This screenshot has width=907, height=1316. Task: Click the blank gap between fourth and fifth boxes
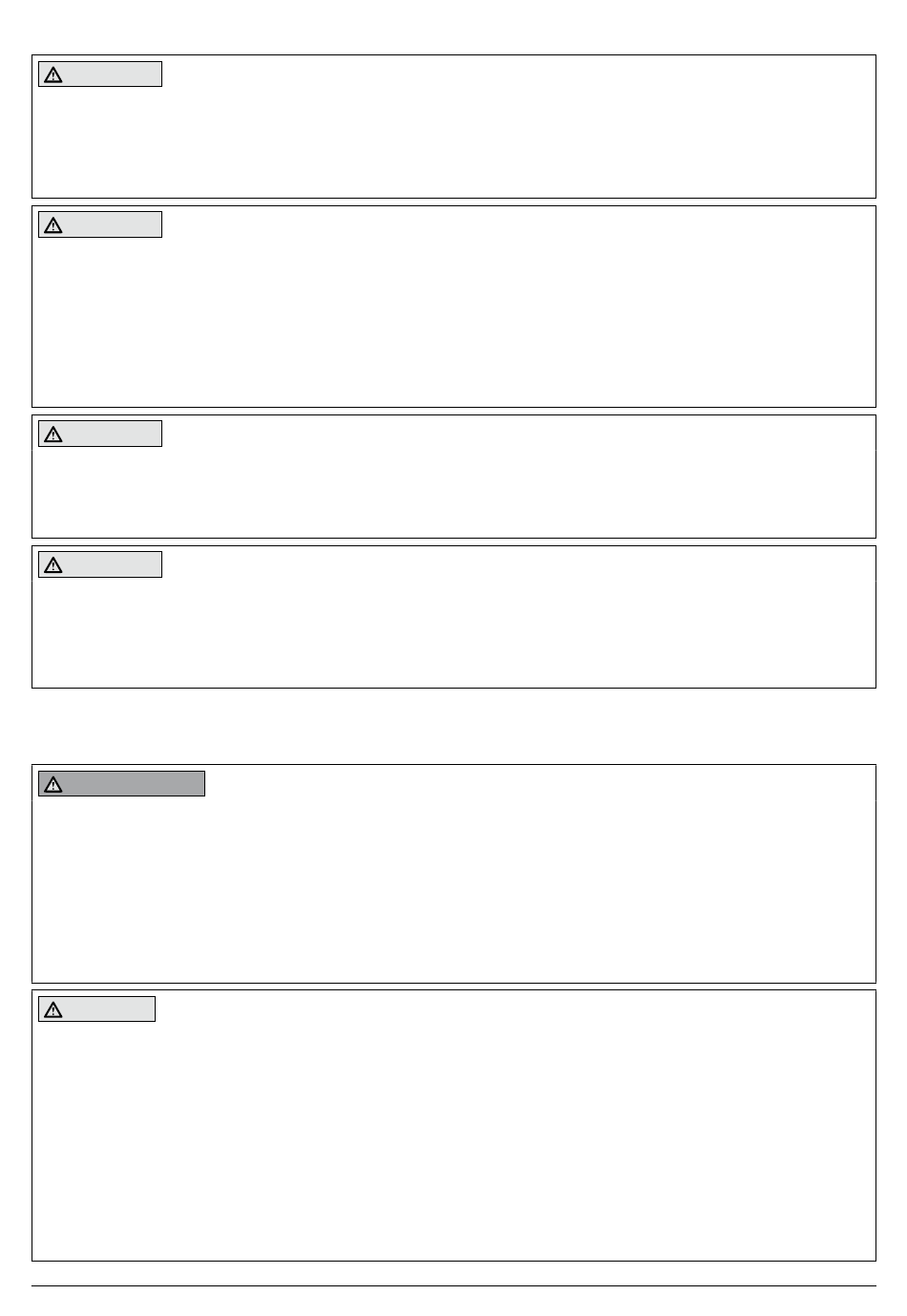tap(453, 726)
